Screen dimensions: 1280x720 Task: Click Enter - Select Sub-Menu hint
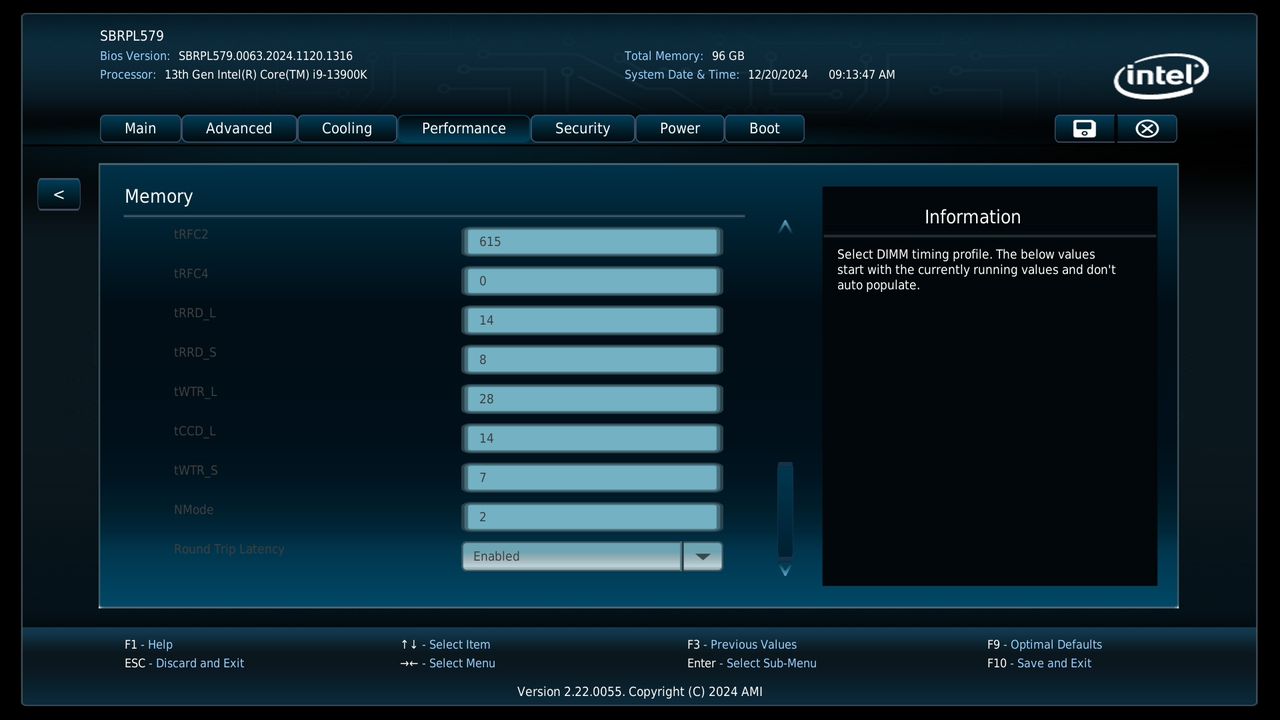click(x=752, y=664)
